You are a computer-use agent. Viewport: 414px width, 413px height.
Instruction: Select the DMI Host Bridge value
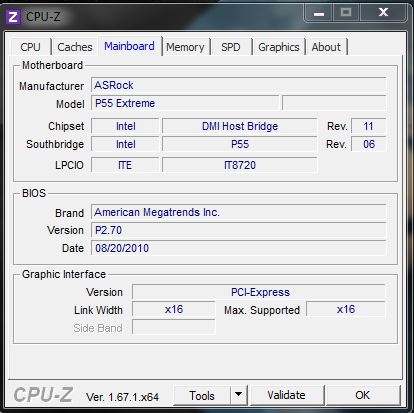click(240, 126)
